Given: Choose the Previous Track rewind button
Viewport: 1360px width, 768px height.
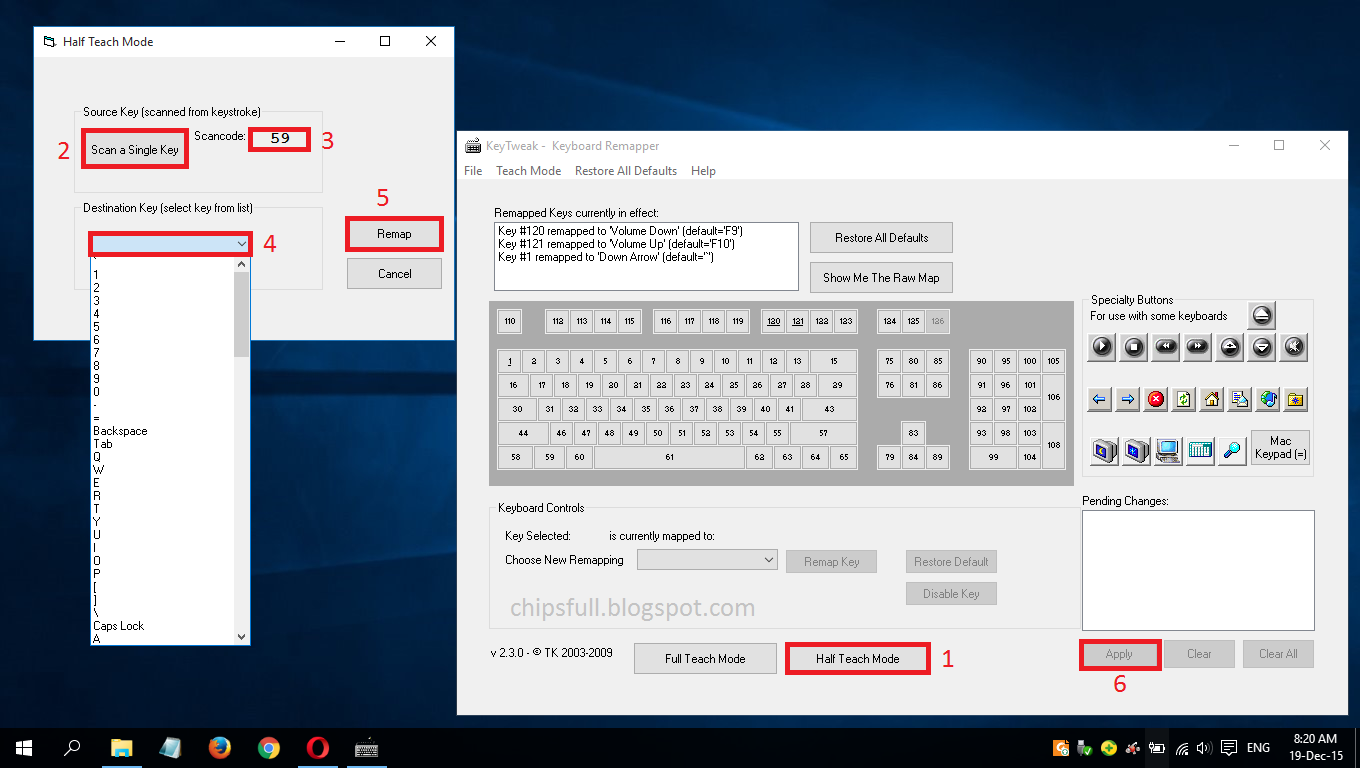Looking at the screenshot, I should [x=1166, y=347].
